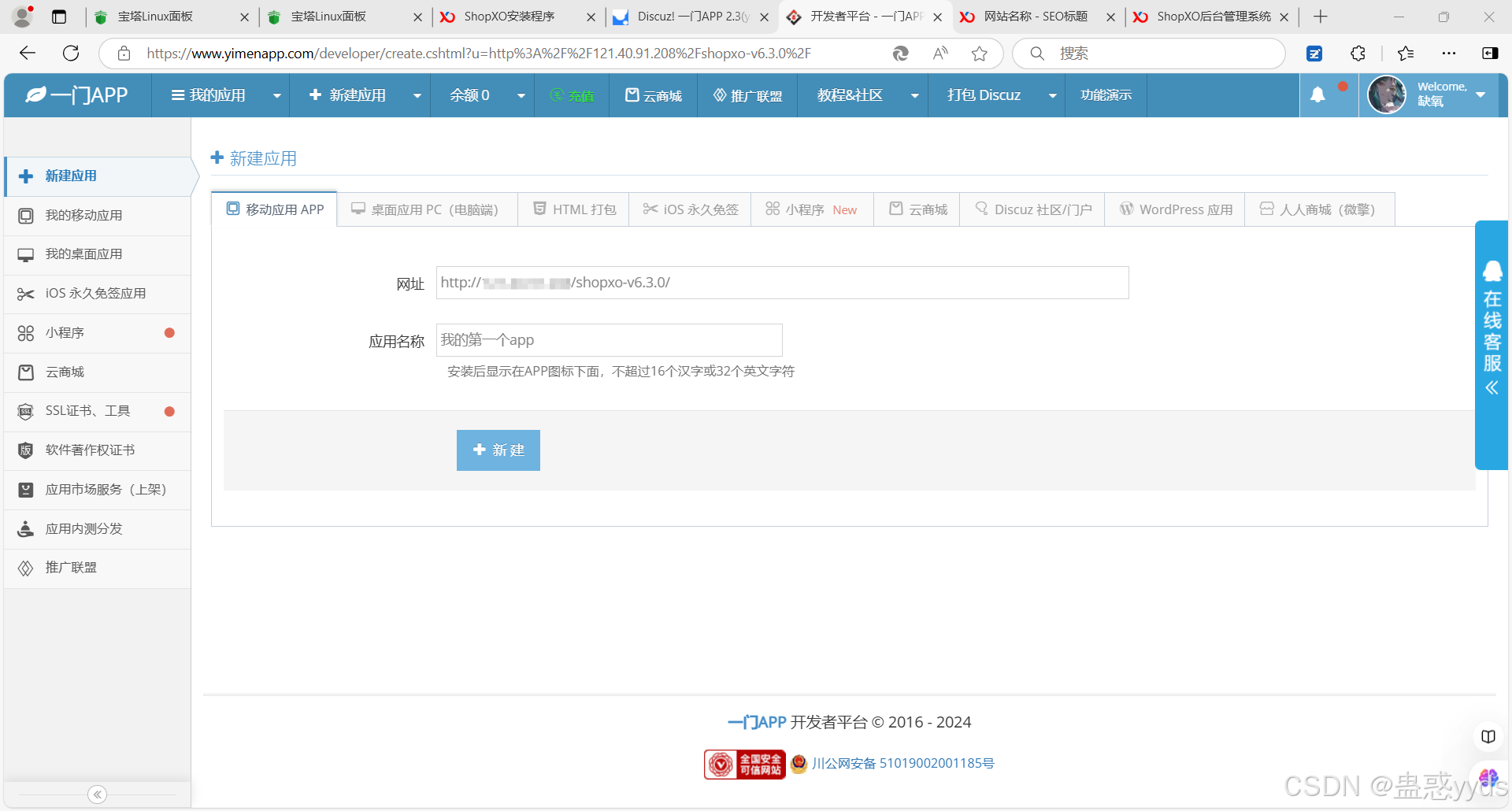The image size is (1512, 811).
Task: Switch to the 云商城 tab
Action: click(x=917, y=209)
